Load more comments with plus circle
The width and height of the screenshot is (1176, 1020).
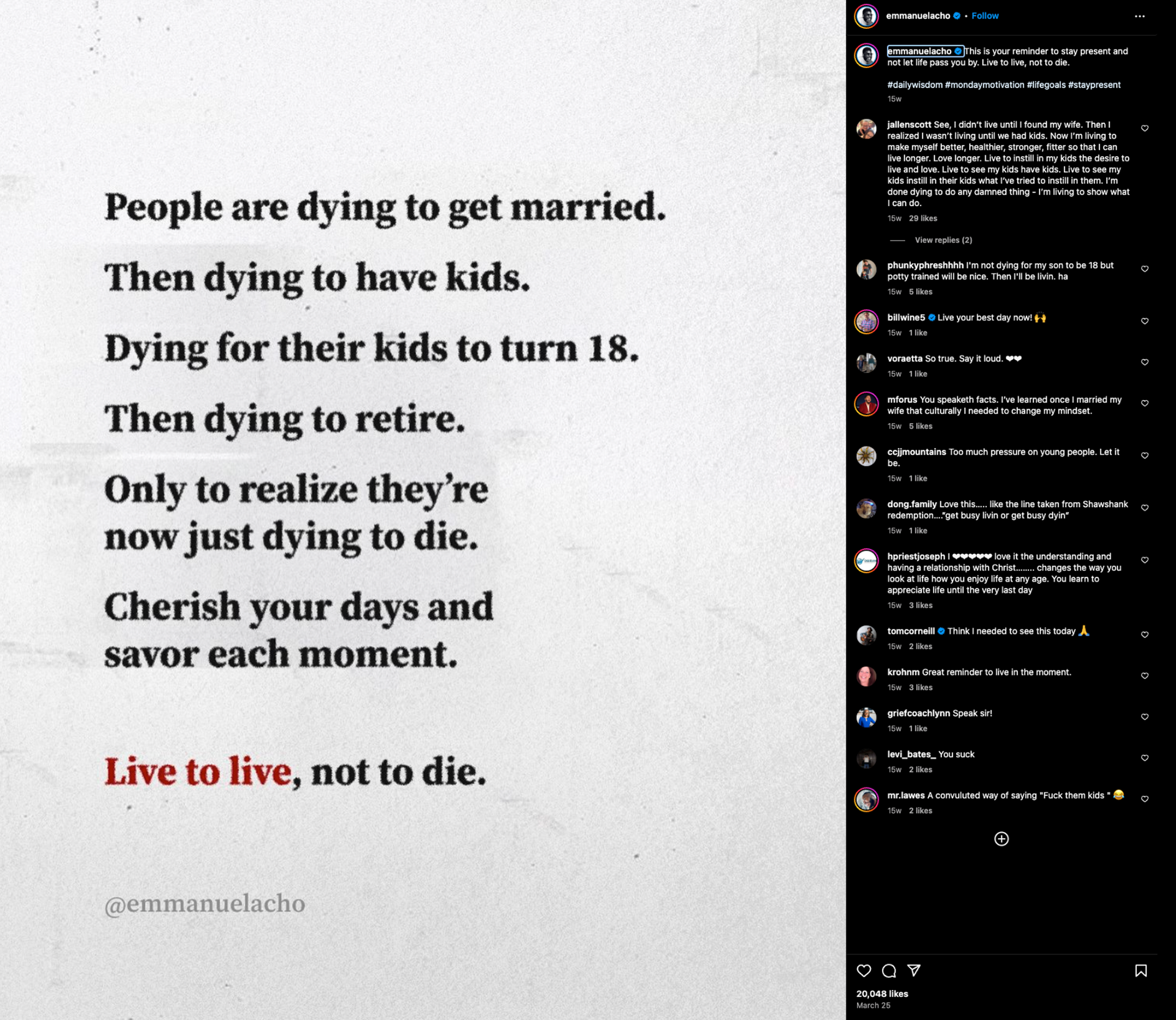click(1001, 839)
